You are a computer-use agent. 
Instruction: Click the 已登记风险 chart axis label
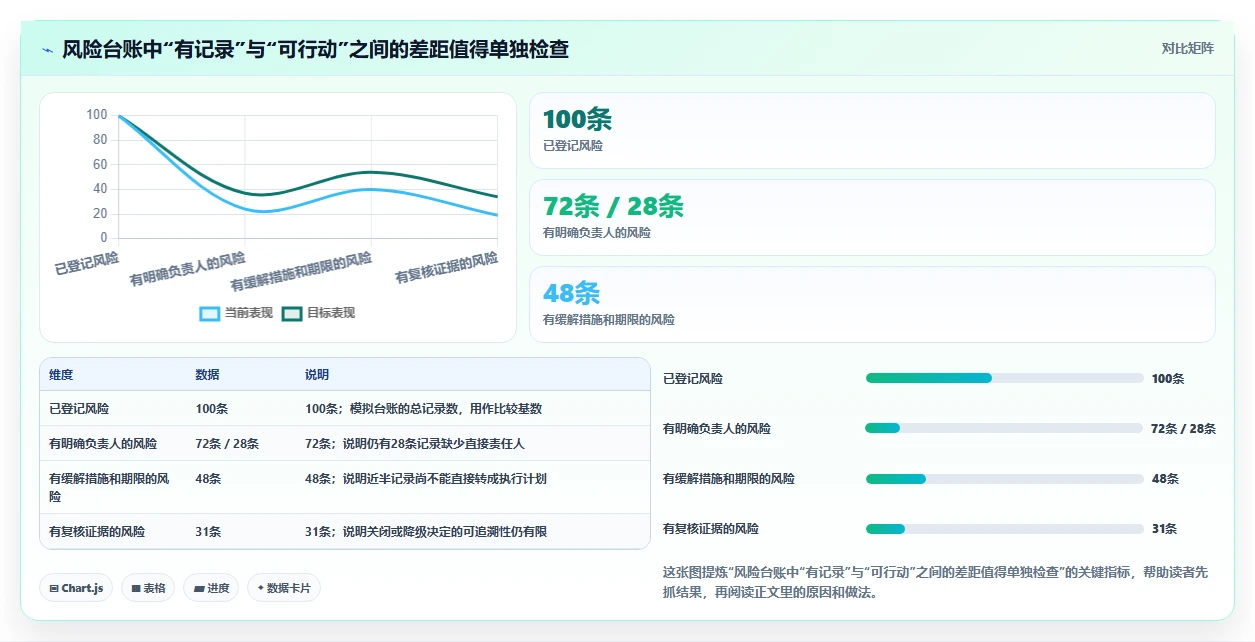click(x=86, y=264)
